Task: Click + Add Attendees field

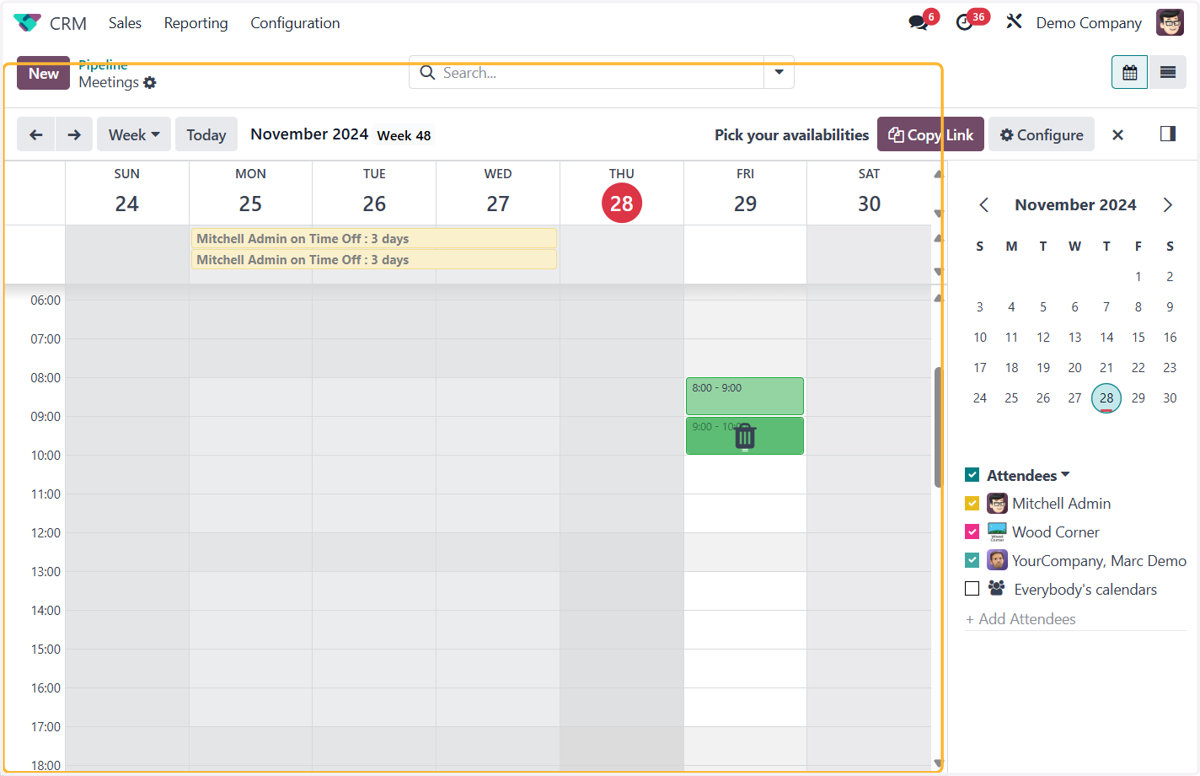Action: [x=1075, y=619]
